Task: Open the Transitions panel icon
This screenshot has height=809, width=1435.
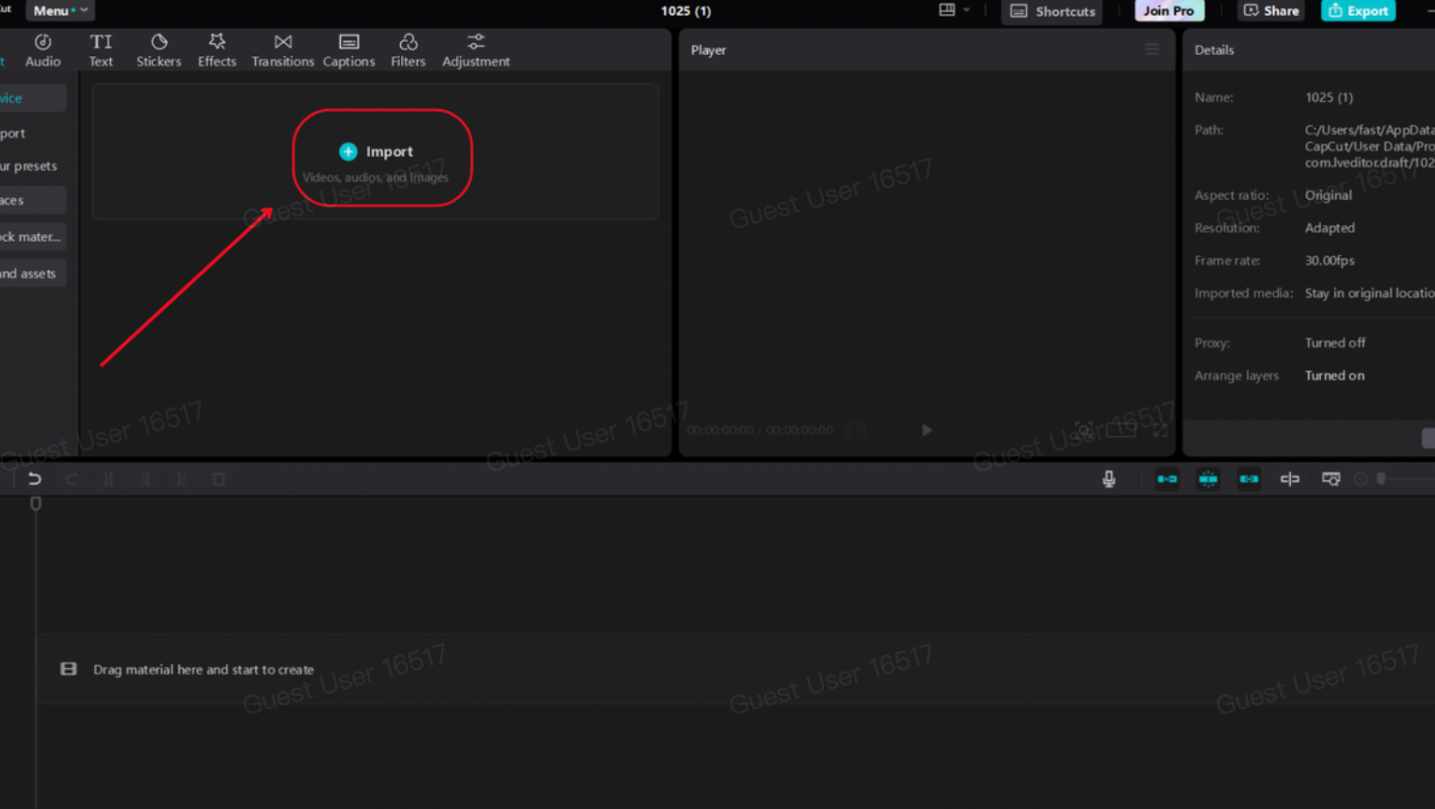Action: [x=283, y=50]
